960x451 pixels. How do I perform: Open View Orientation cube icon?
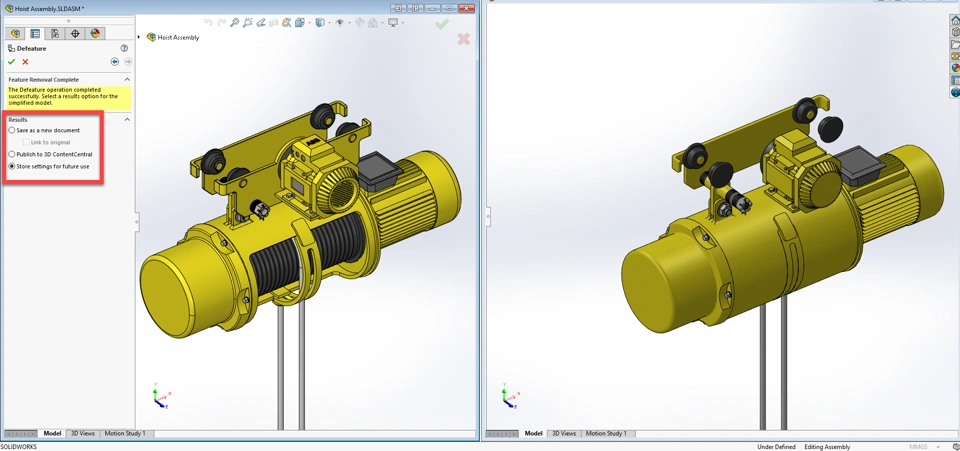coord(299,23)
